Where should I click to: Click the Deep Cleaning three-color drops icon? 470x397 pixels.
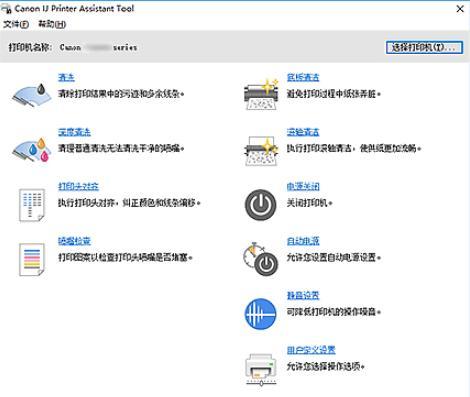pos(32,149)
